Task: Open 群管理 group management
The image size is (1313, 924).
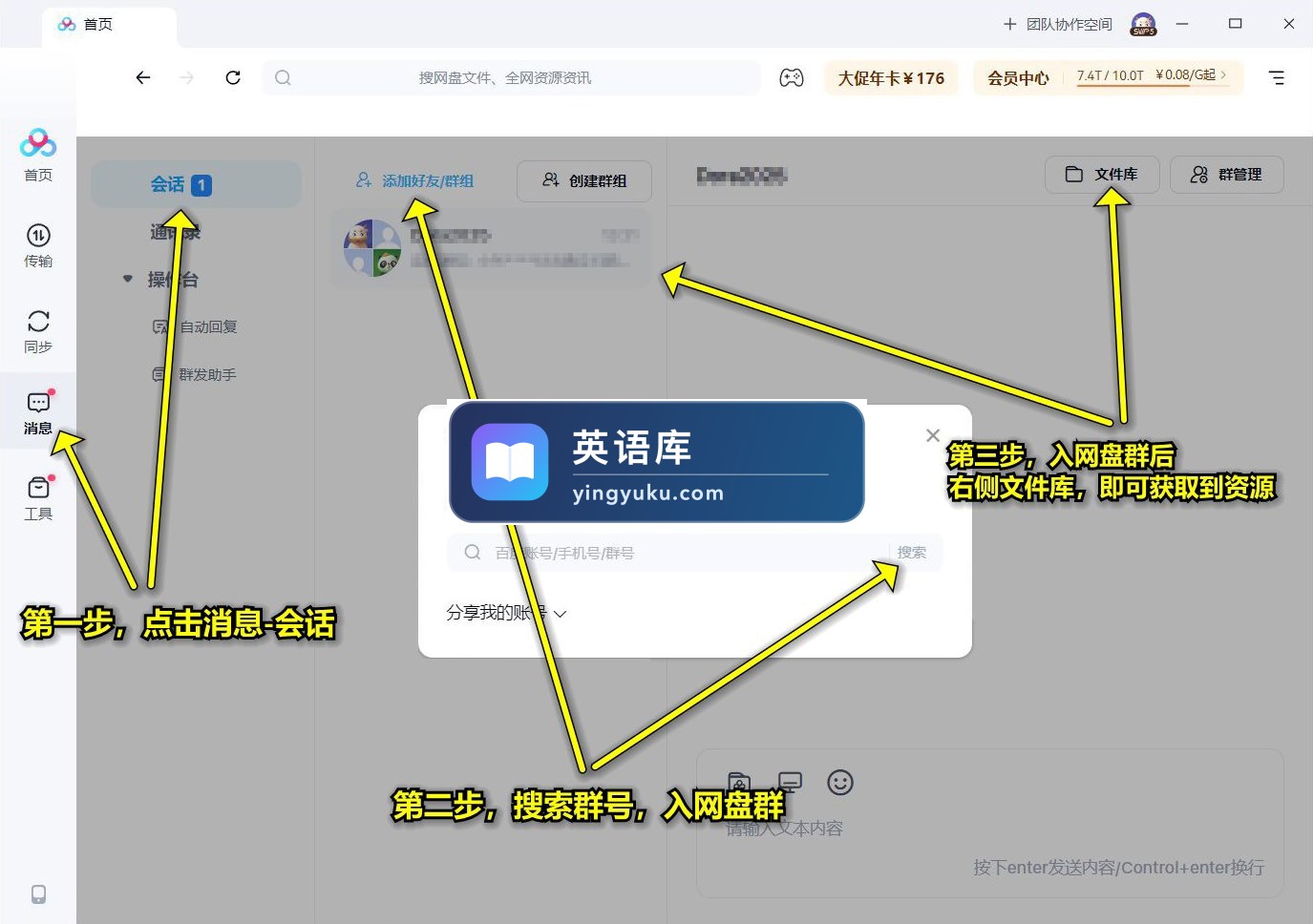Action: point(1227,175)
